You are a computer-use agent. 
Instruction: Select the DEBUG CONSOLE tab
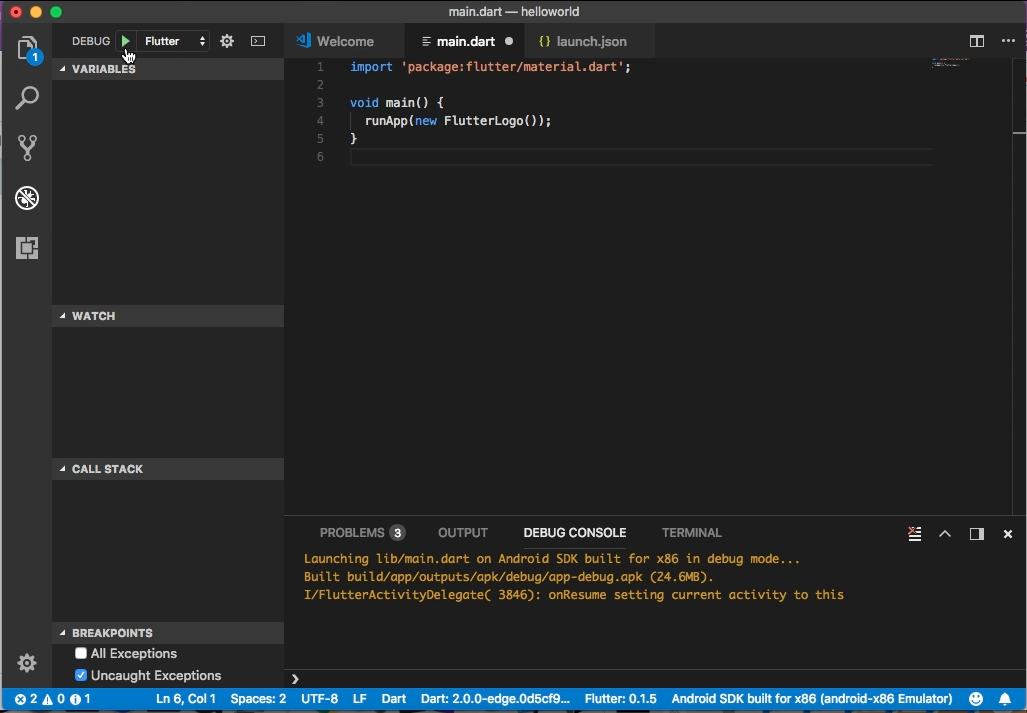574,533
